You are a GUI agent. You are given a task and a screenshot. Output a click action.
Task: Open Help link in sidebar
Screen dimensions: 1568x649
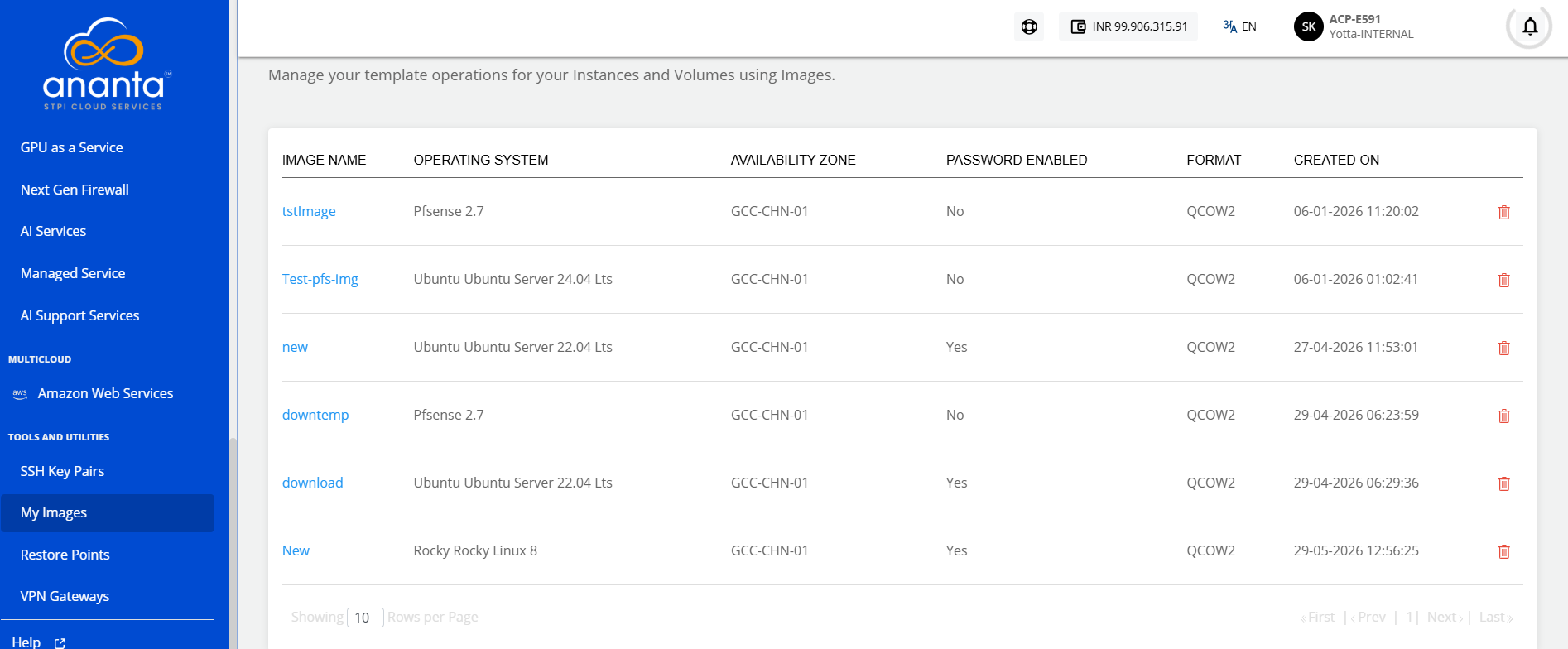(26, 642)
